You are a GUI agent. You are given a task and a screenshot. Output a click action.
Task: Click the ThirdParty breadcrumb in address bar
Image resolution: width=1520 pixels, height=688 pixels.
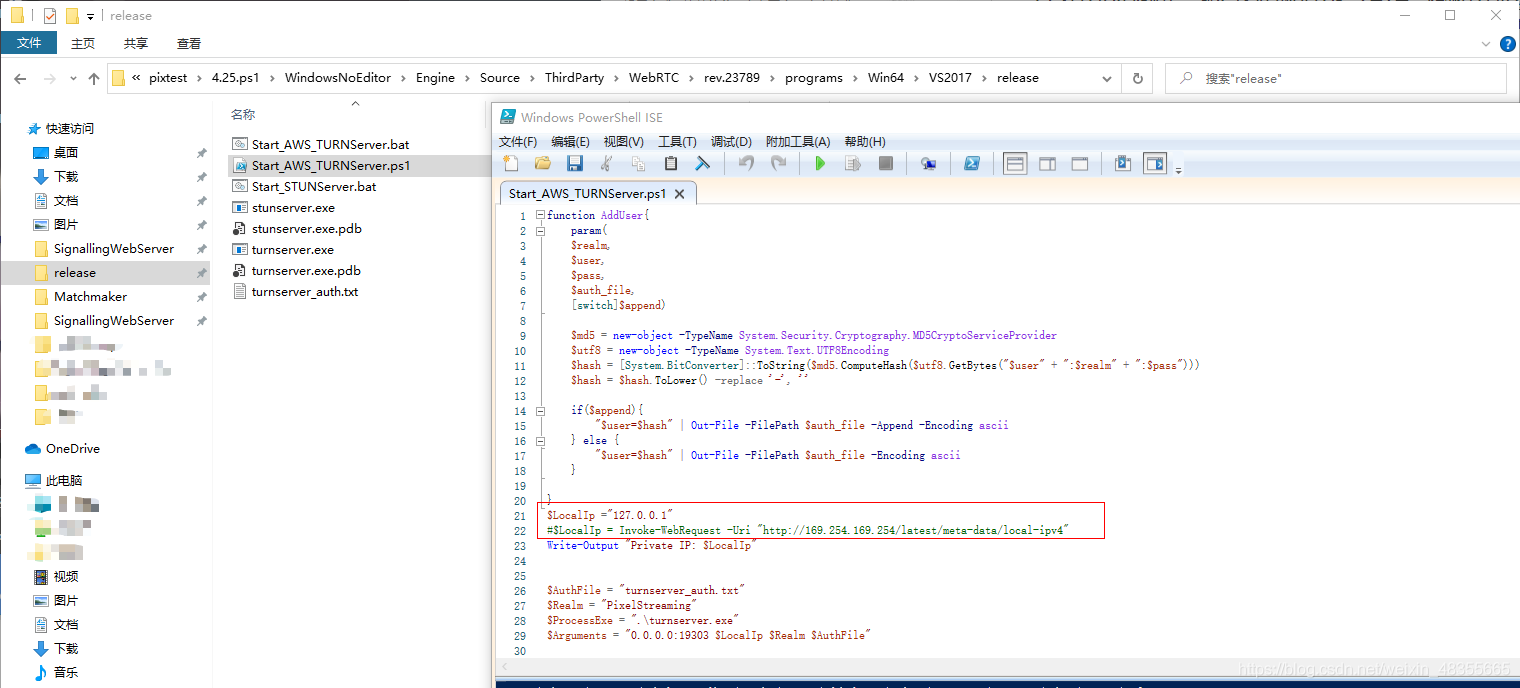tap(574, 78)
